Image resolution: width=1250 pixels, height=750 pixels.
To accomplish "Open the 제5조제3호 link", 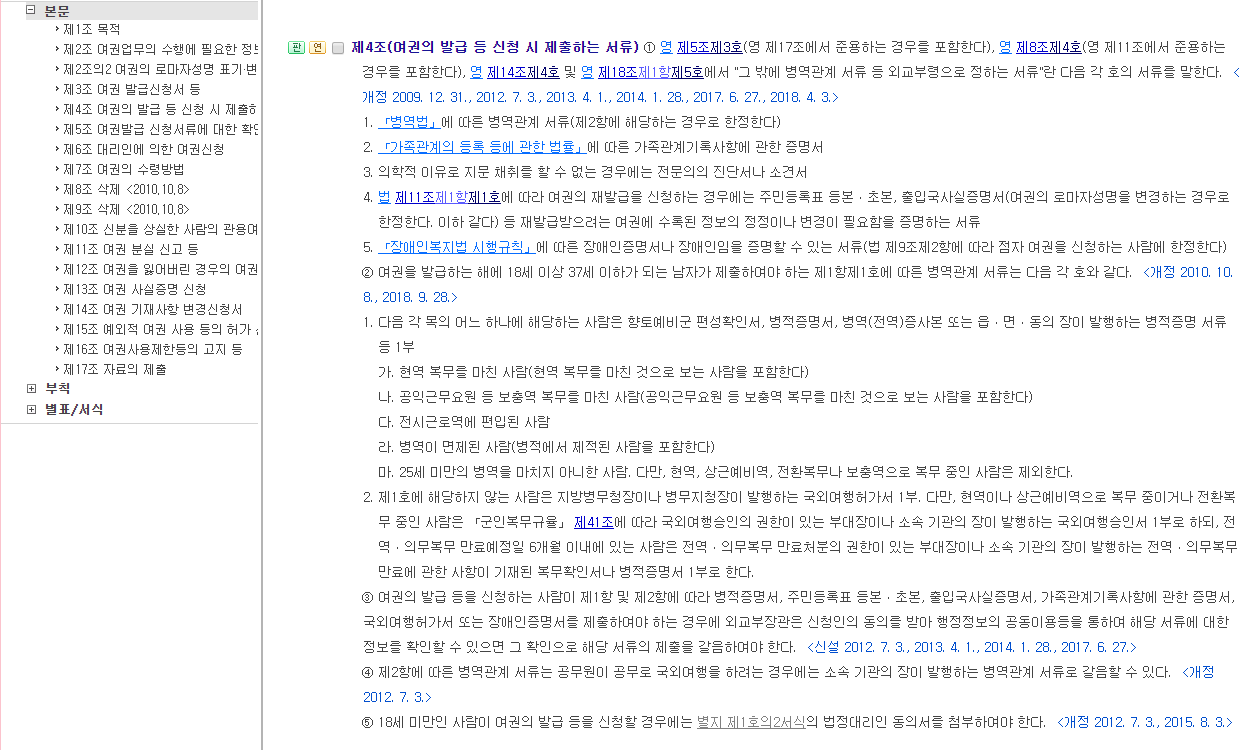I will coord(710,47).
